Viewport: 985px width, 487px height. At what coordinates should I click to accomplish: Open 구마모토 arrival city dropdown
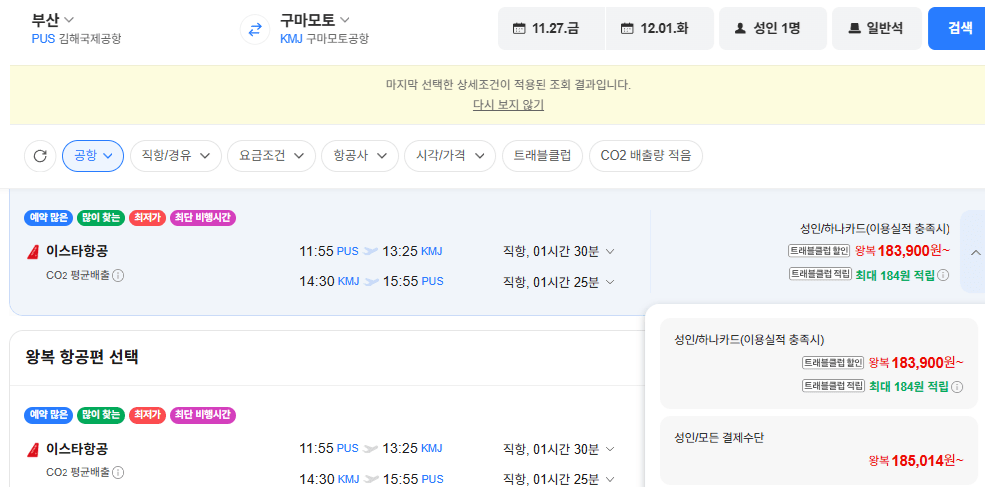point(315,19)
